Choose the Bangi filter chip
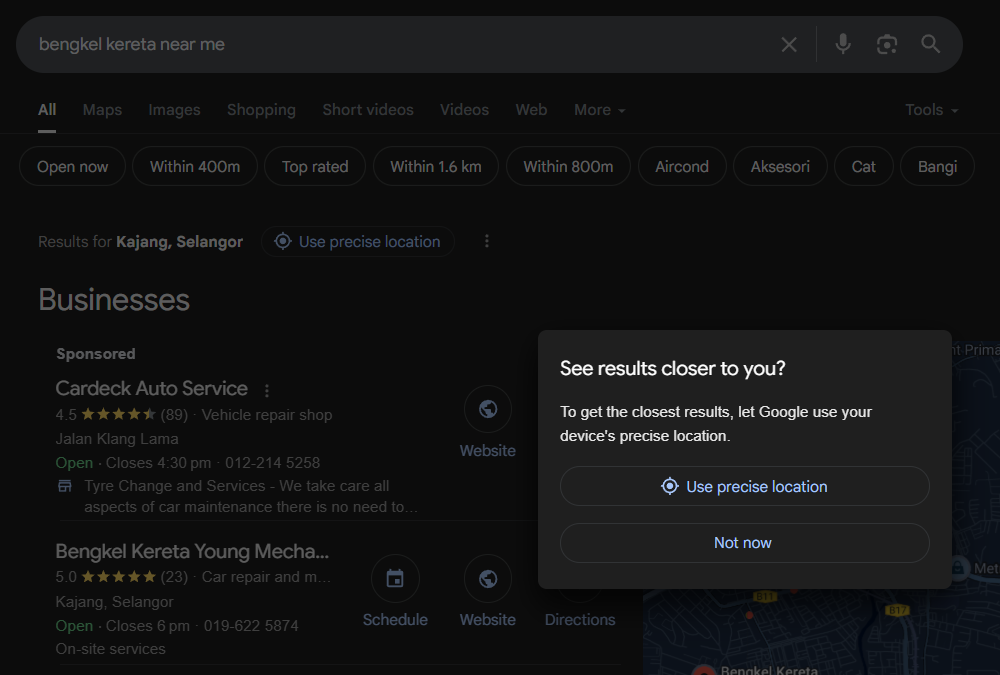 tap(938, 167)
